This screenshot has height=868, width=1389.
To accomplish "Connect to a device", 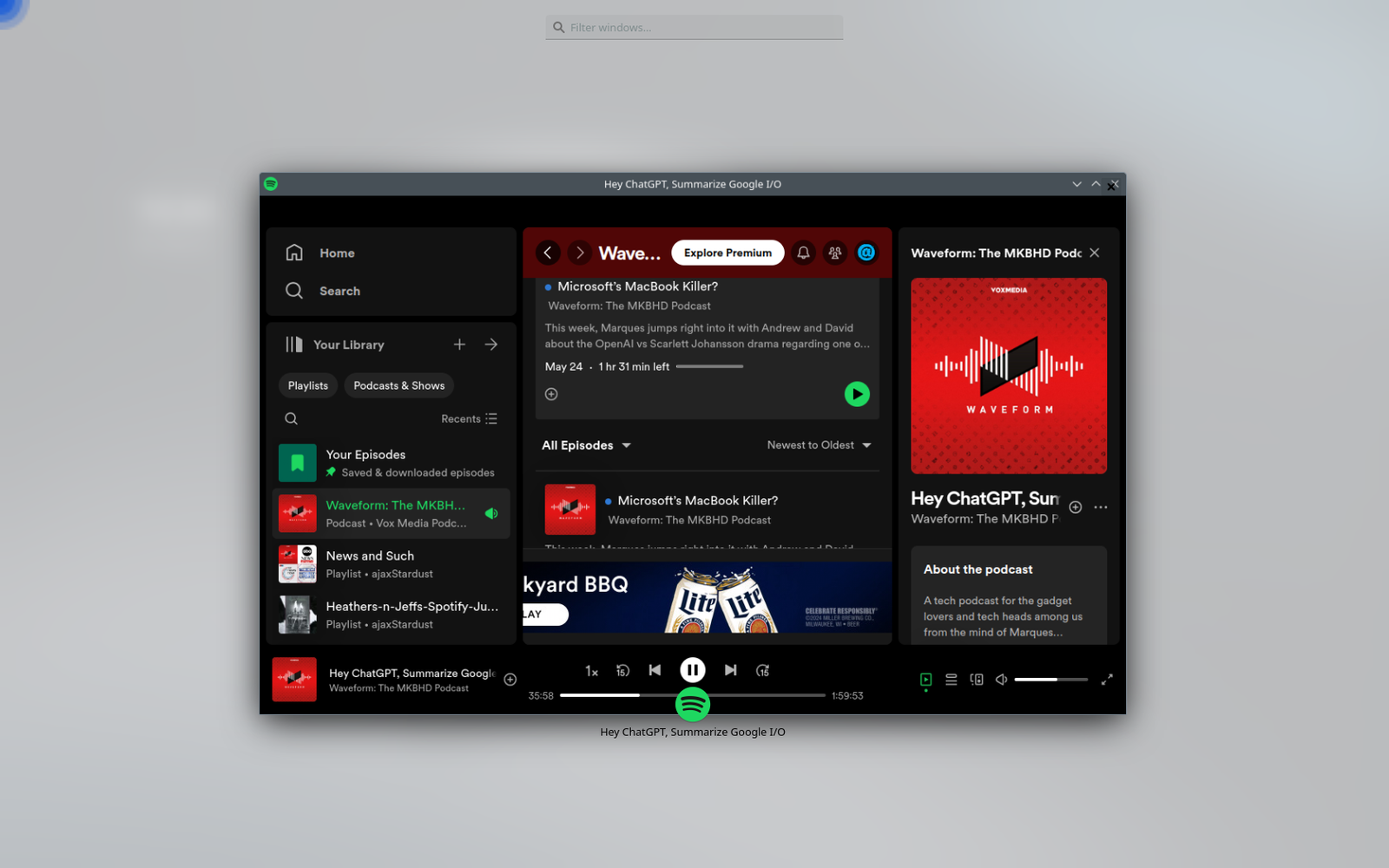I will [977, 680].
